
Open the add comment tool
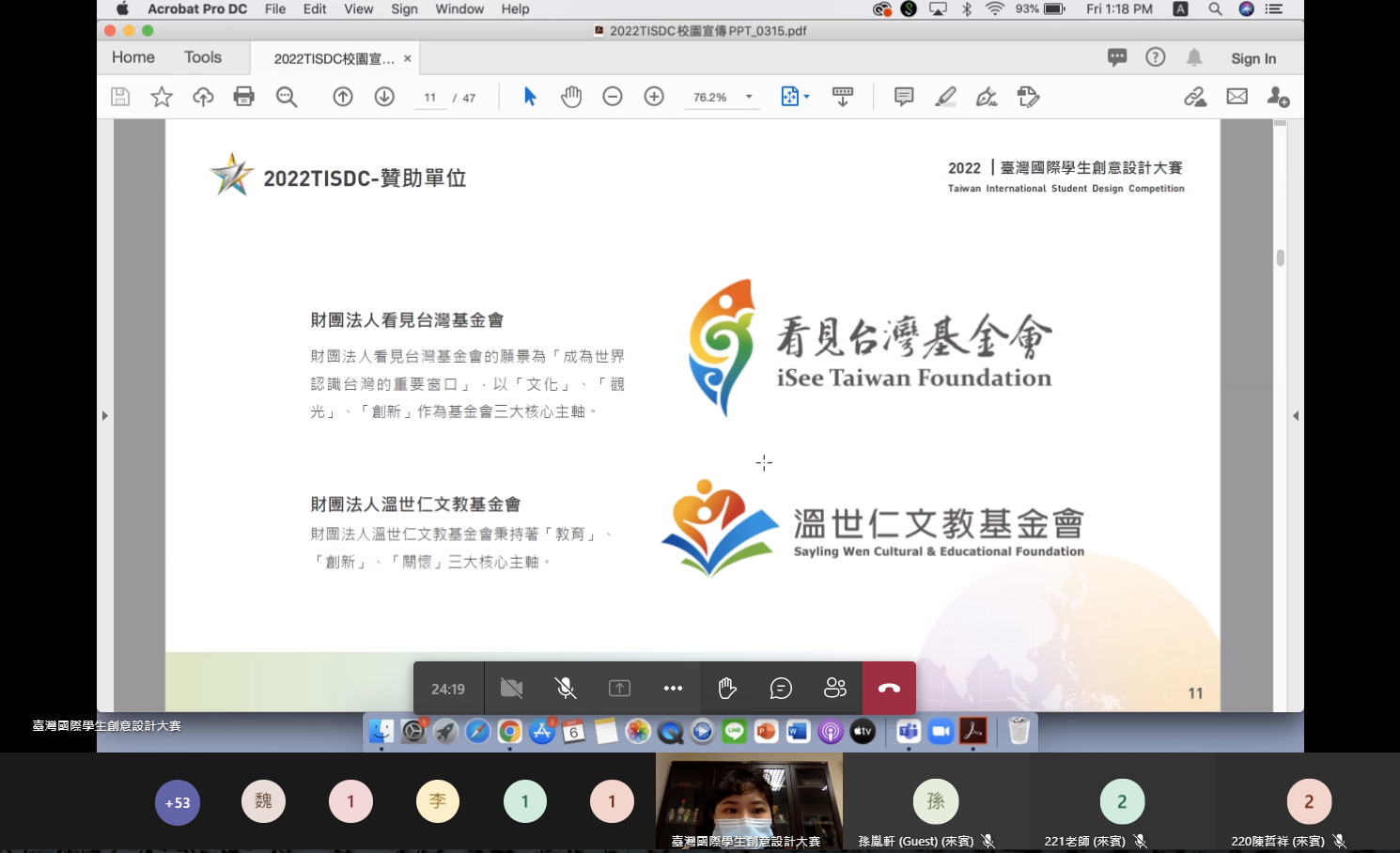[904, 97]
